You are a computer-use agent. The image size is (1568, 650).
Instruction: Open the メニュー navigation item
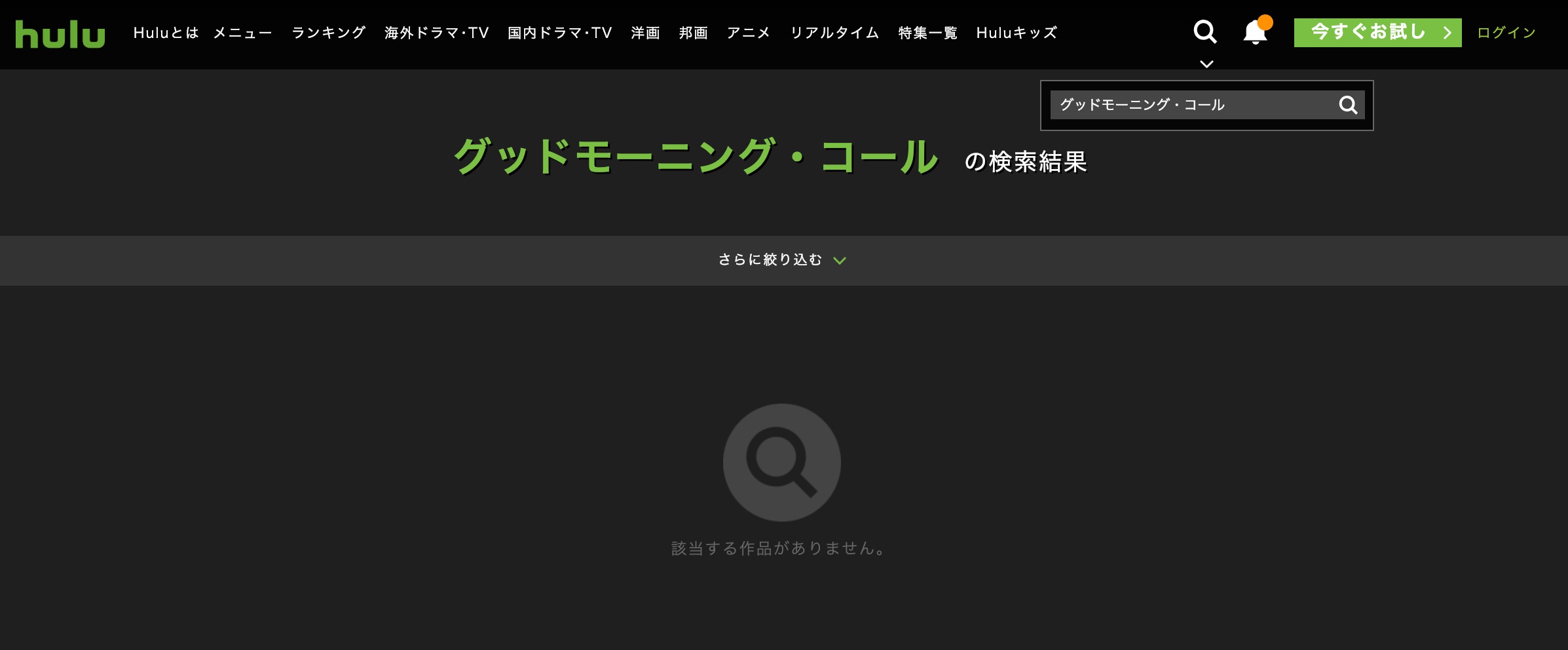point(242,33)
